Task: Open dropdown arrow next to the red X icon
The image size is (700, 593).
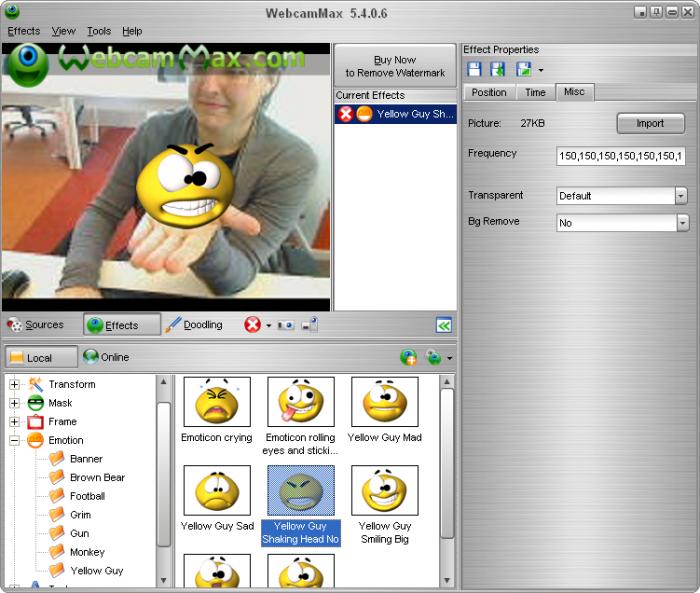Action: 268,326
